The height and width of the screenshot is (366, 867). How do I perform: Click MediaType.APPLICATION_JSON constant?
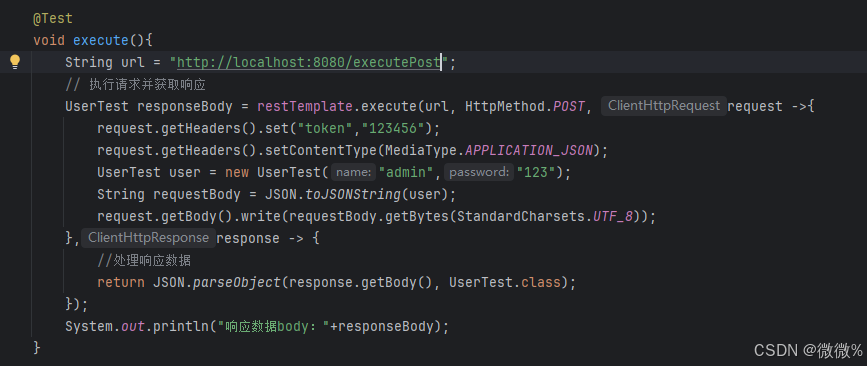tap(489, 150)
